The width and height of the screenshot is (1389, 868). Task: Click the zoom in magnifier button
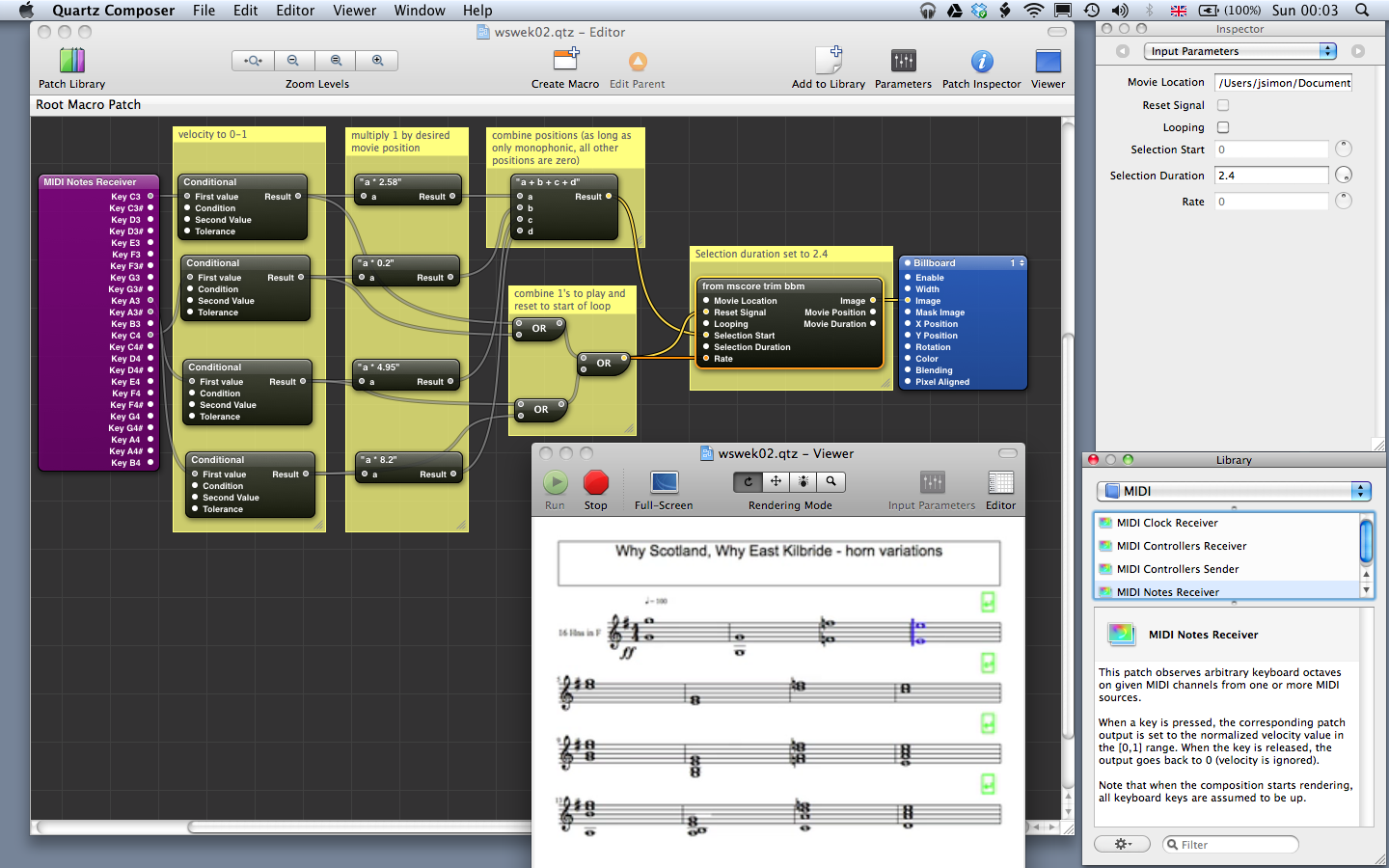coord(377,61)
